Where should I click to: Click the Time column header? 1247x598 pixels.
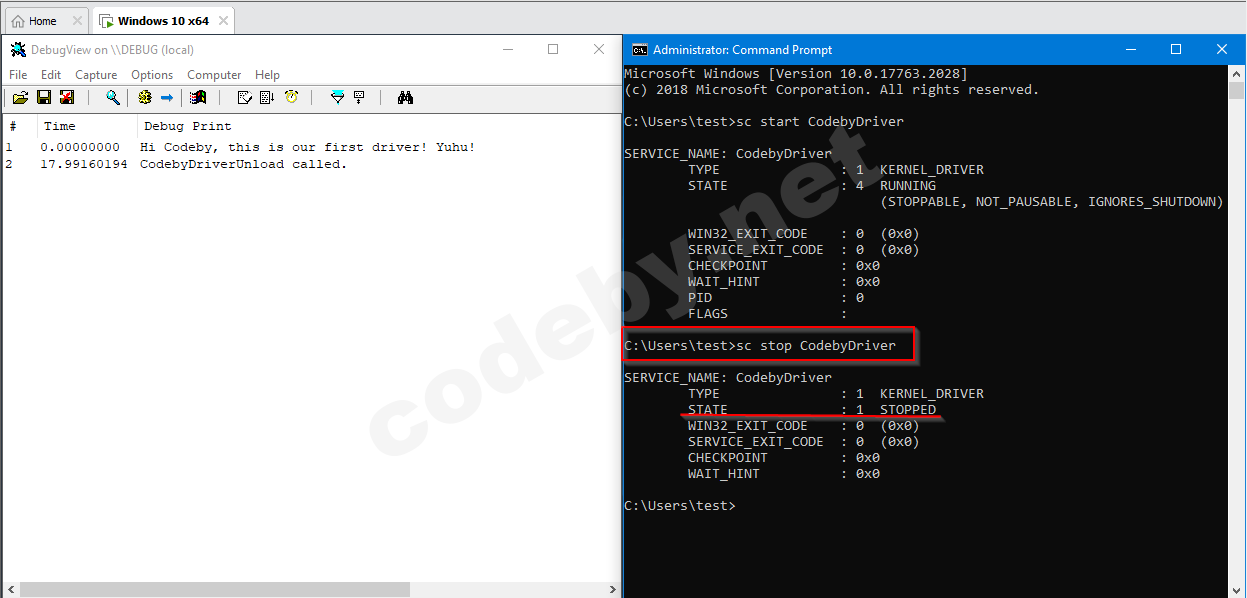coord(88,126)
